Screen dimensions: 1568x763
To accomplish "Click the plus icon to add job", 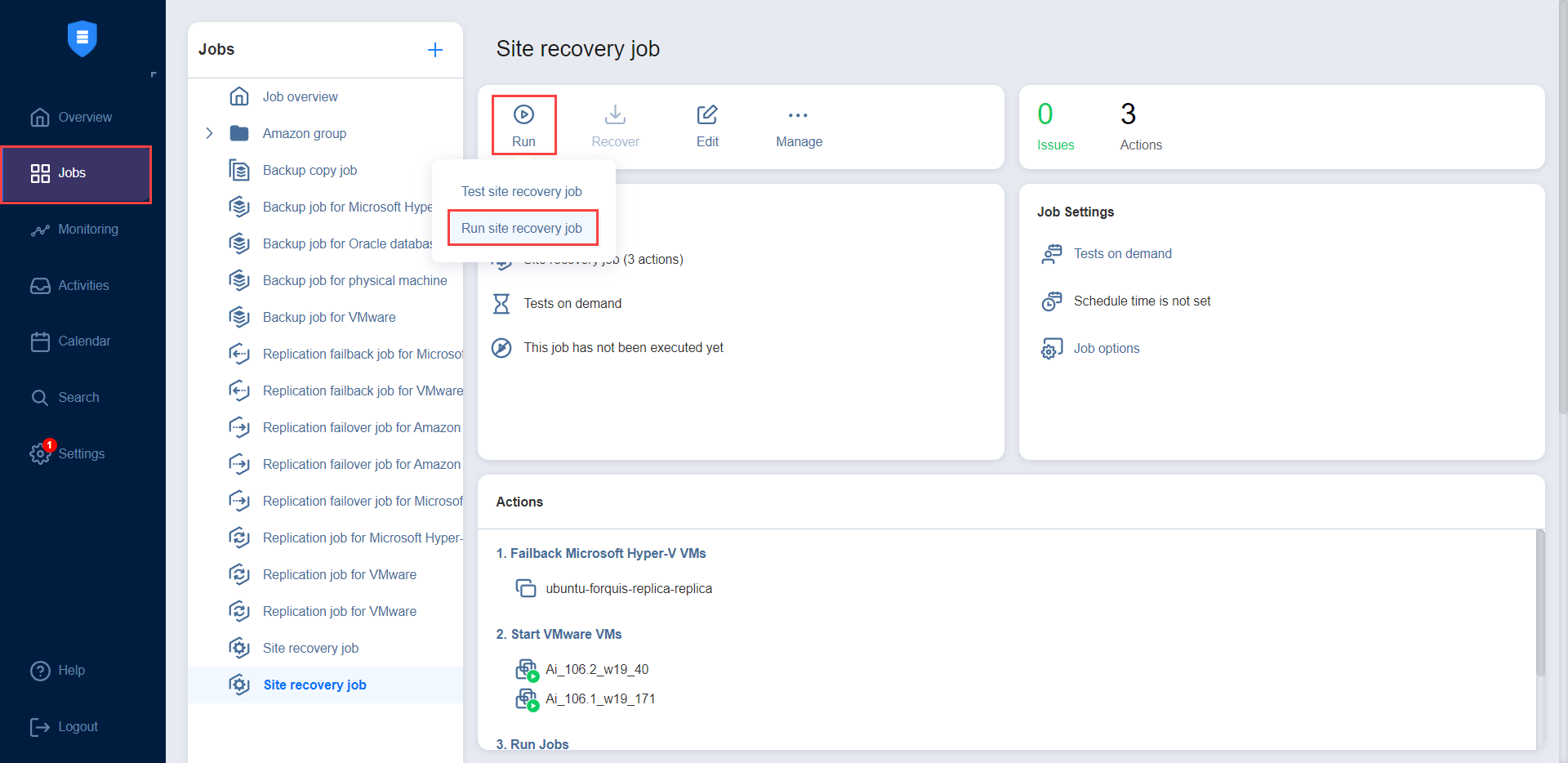I will [435, 50].
